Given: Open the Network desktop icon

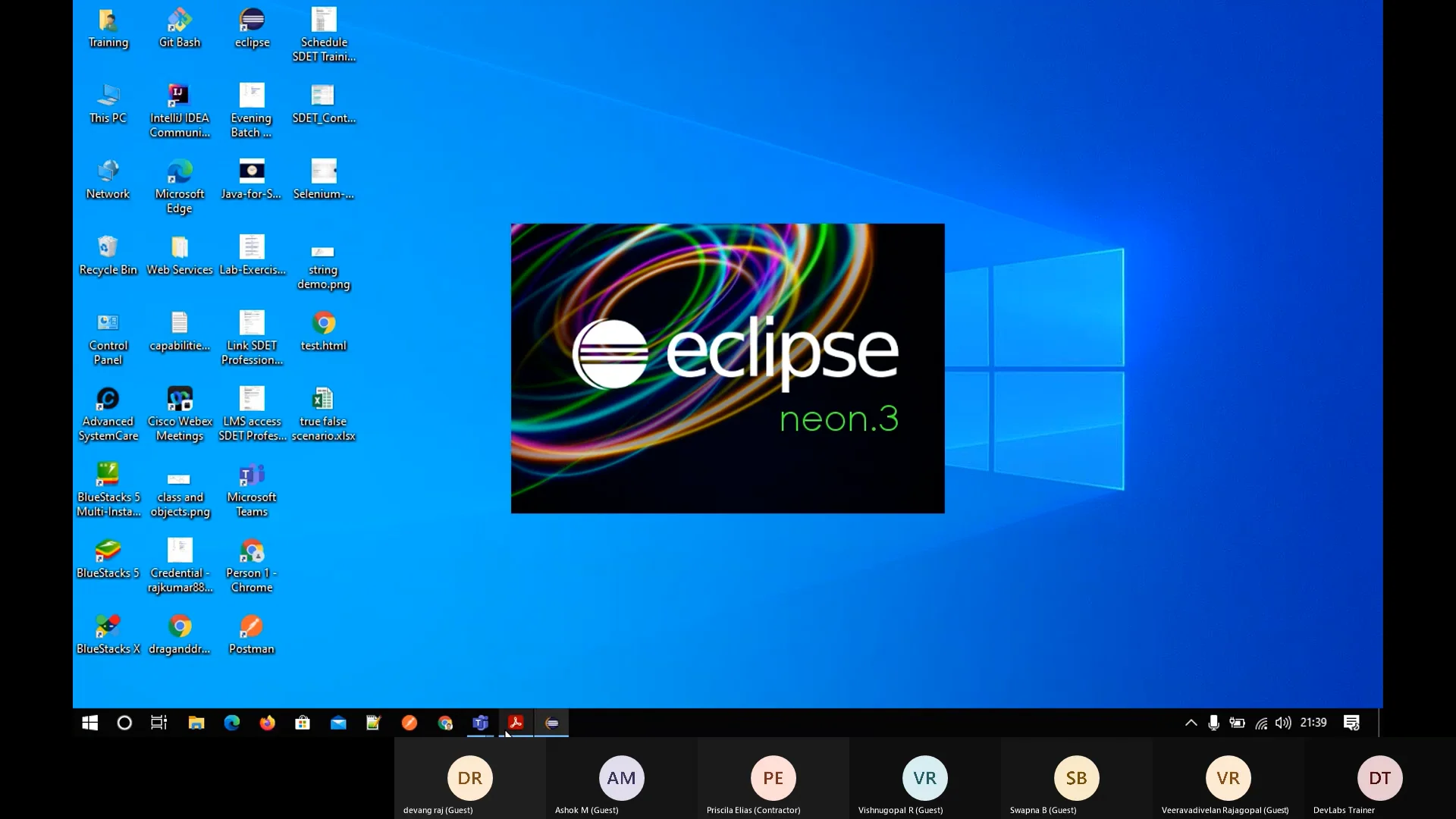Looking at the screenshot, I should [108, 180].
